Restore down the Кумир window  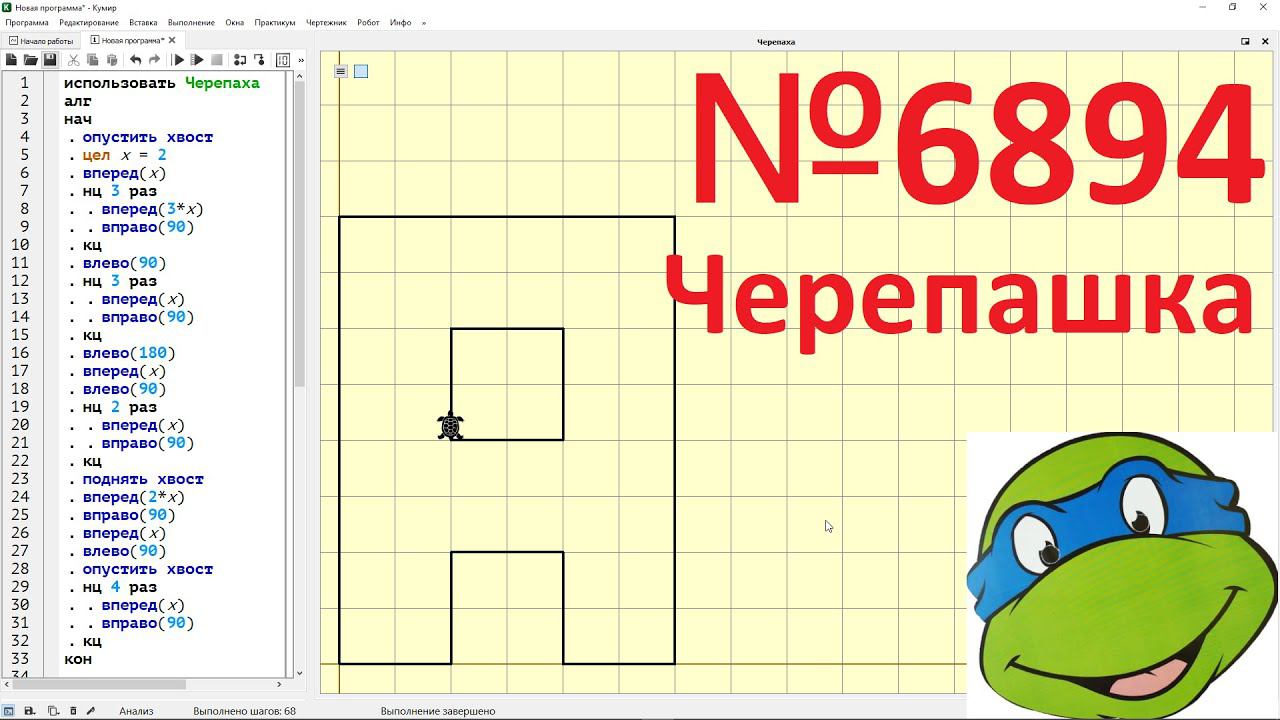[1233, 7]
